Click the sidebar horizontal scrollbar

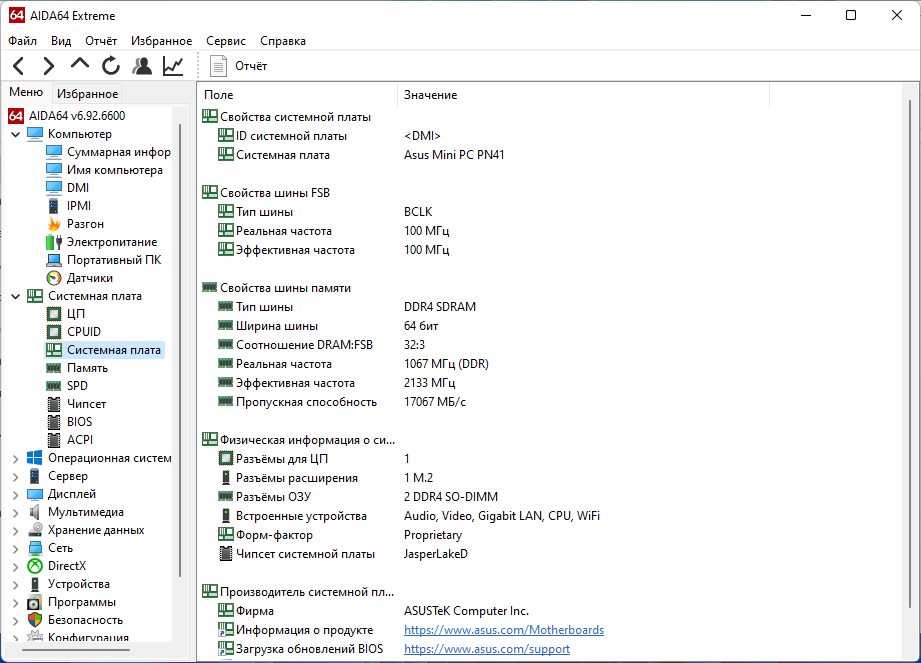(x=76, y=650)
